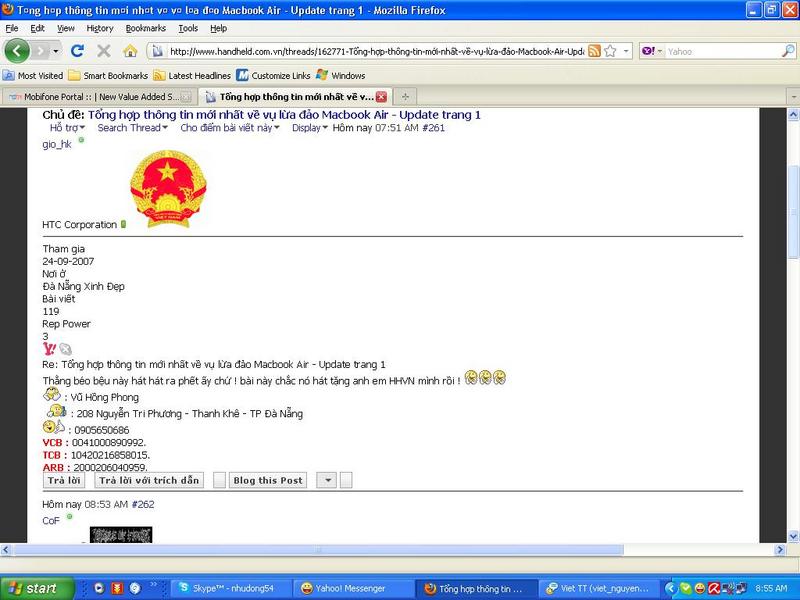Open post #262 permalink
Screen dimensions: 800x600
[x=143, y=505]
